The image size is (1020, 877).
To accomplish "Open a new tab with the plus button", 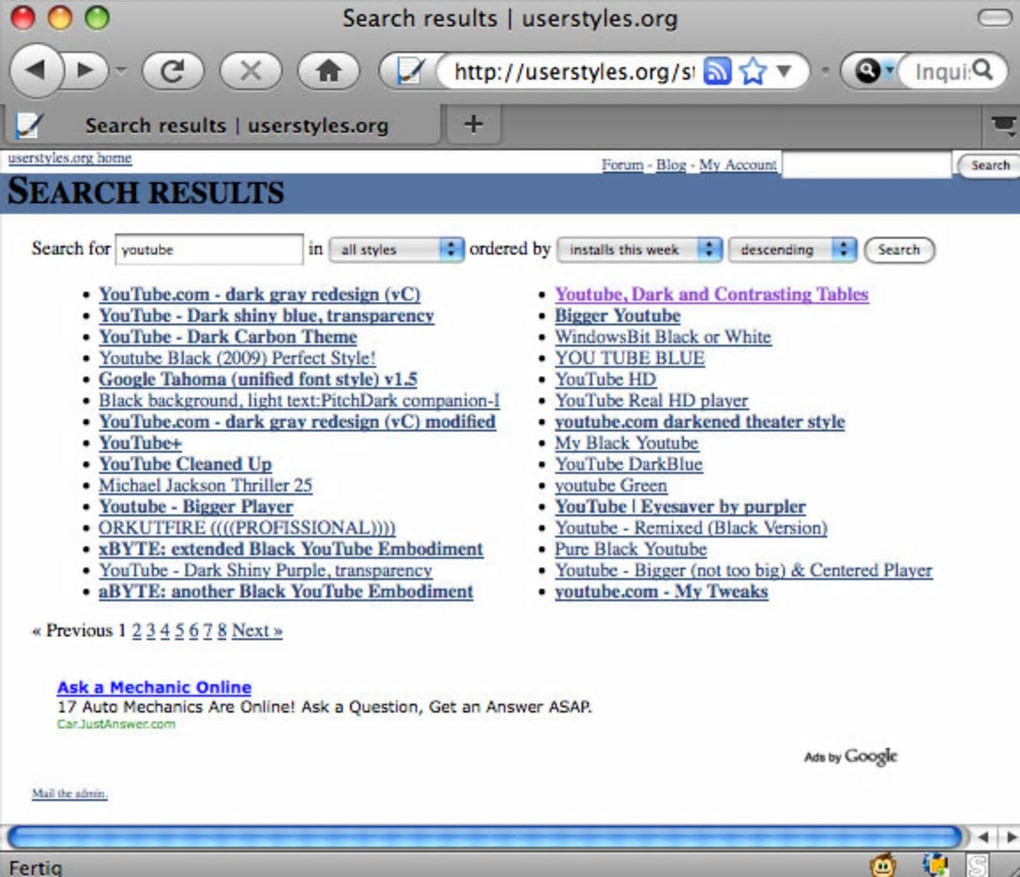I will tap(474, 124).
